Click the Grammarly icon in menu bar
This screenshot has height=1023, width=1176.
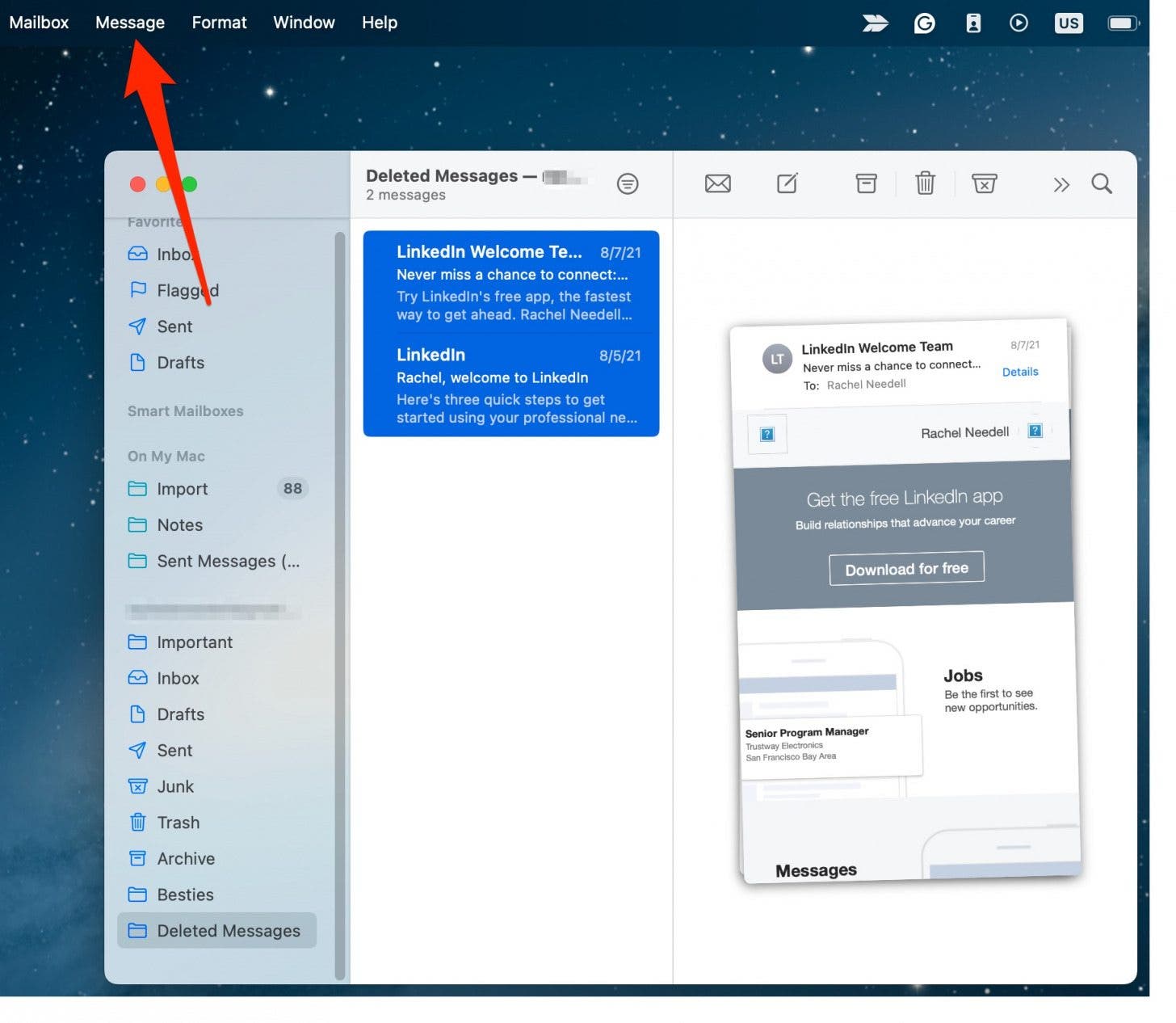[x=924, y=23]
